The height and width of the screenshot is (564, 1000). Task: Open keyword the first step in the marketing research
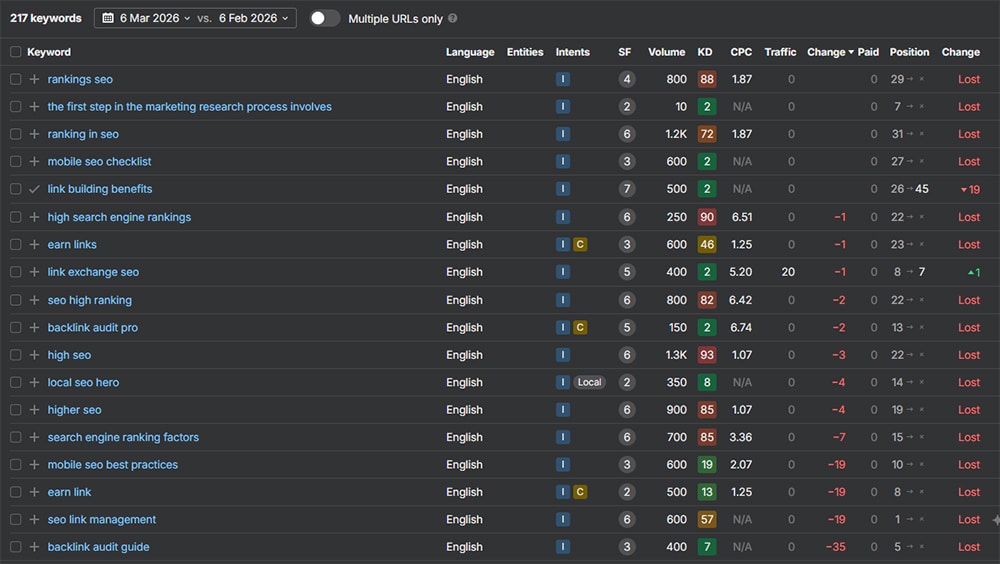[x=189, y=107]
